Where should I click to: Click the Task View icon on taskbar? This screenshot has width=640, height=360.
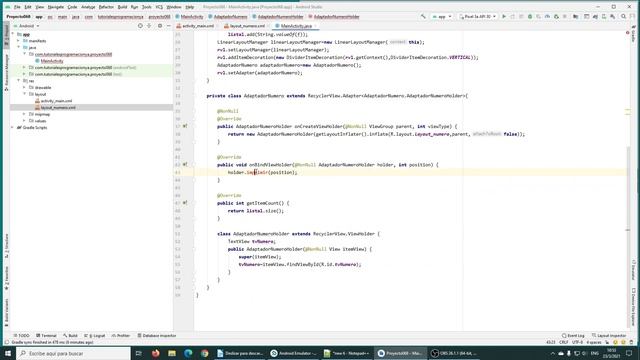139,353
